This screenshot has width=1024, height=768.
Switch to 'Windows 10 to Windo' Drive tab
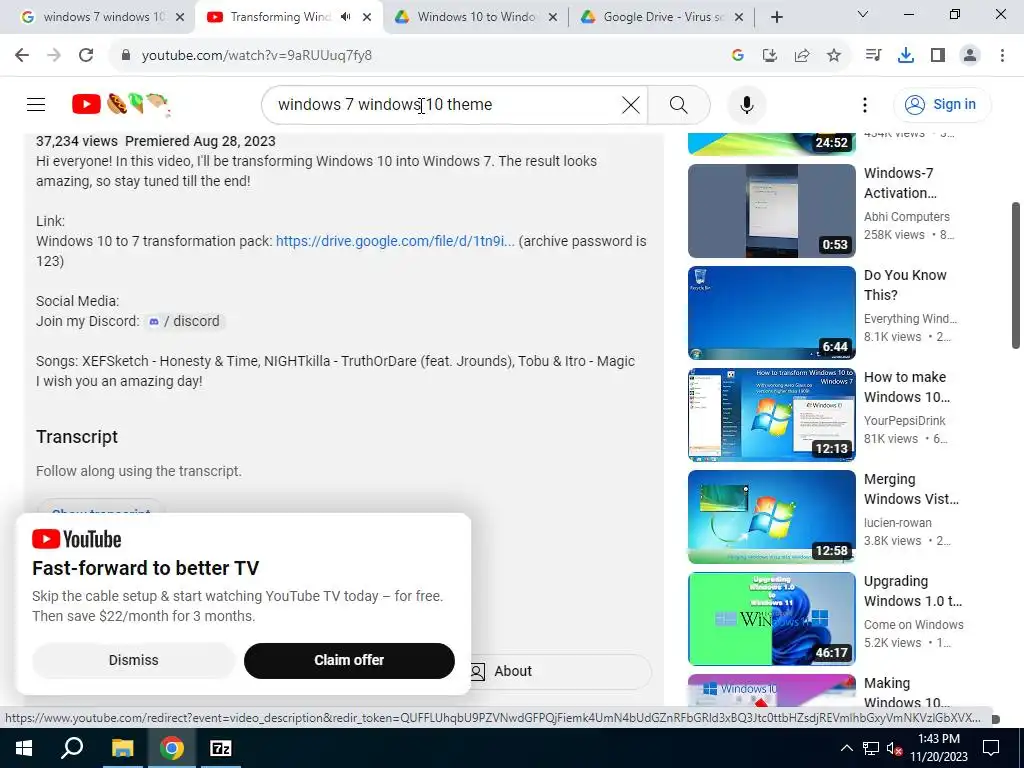(476, 17)
